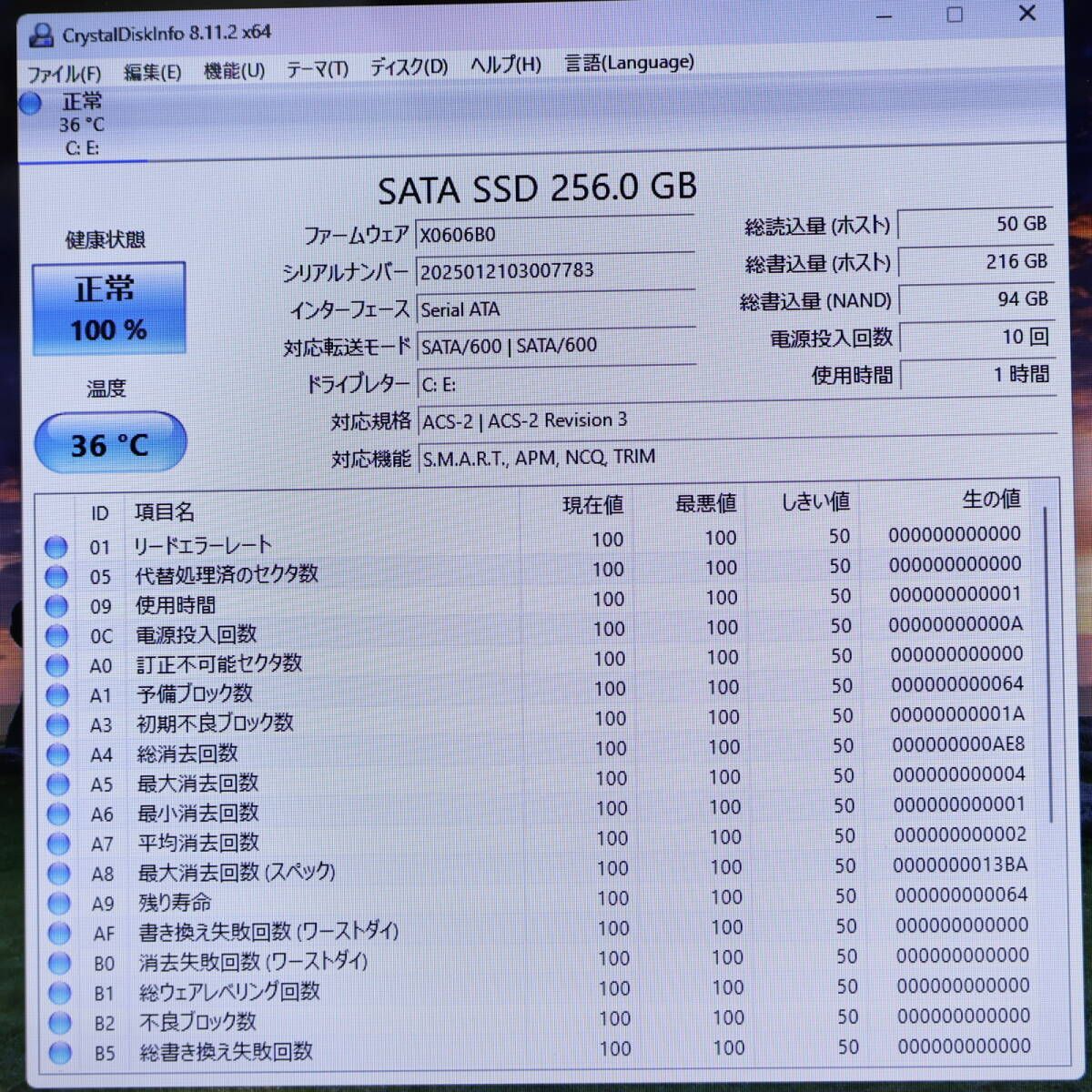The width and height of the screenshot is (1092, 1092).
Task: Click the status circle for ID 0C row
Action: (56, 636)
